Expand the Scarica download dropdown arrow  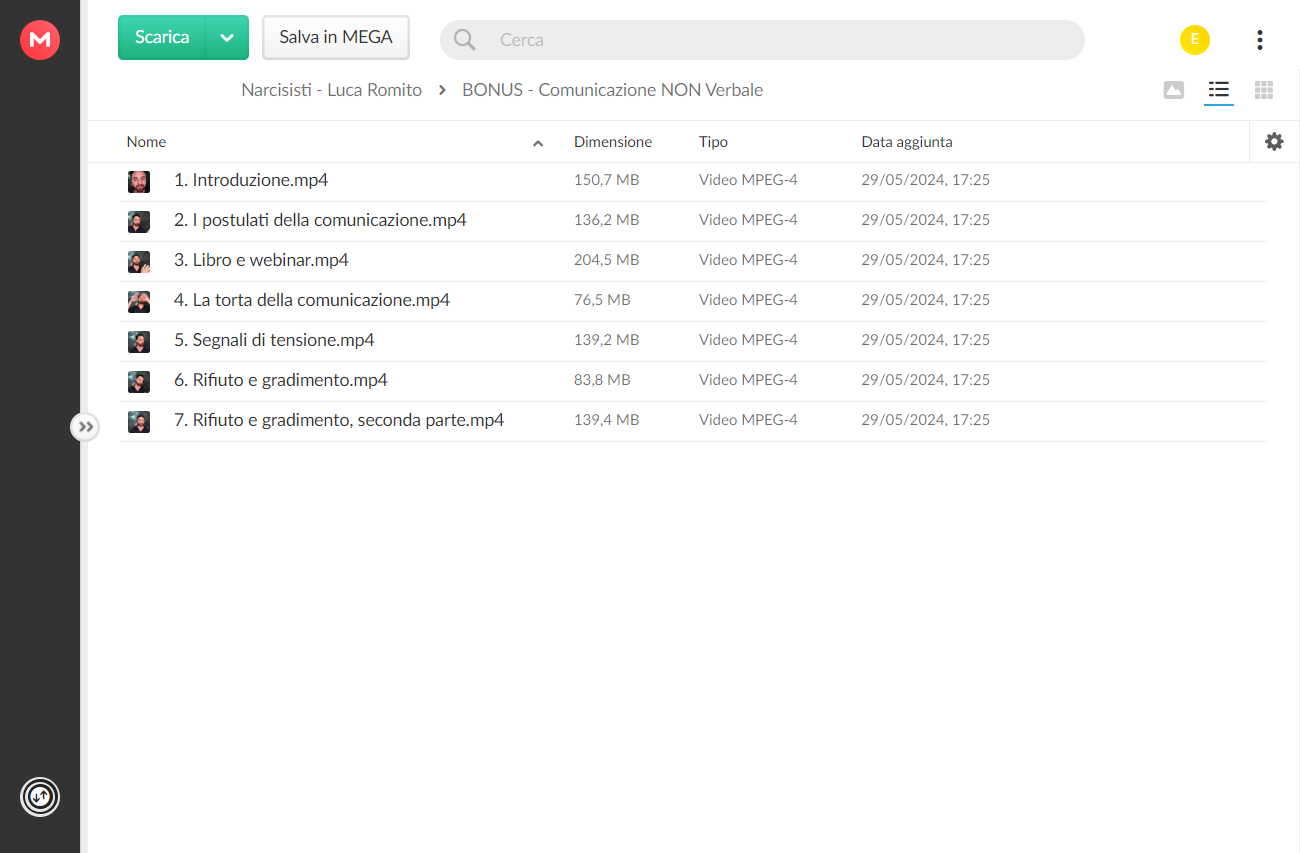pyautogui.click(x=227, y=38)
